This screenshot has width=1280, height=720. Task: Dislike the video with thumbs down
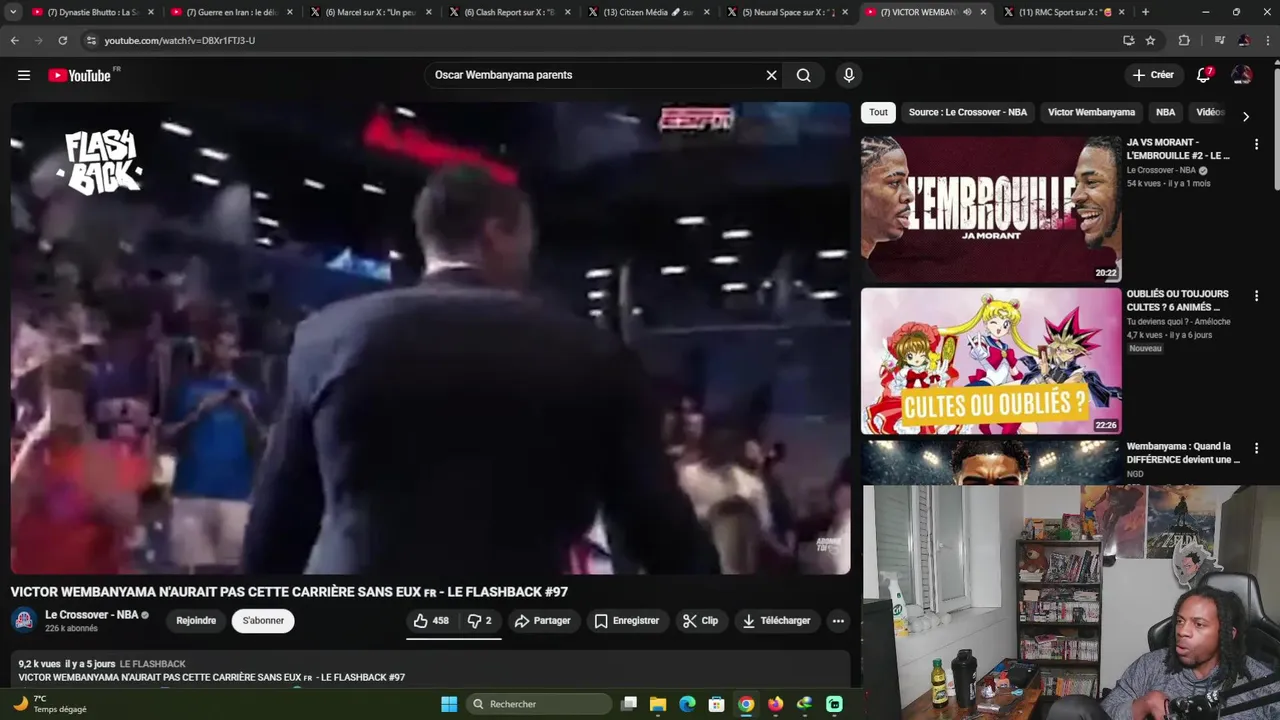[480, 621]
